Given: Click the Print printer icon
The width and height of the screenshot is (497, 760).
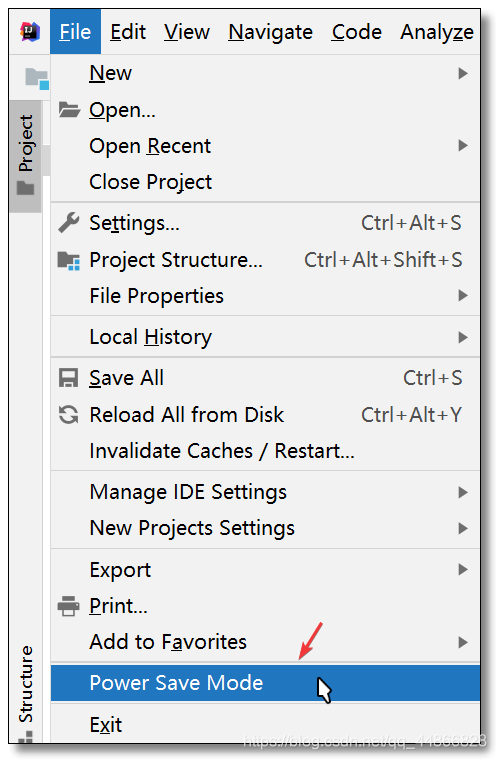Looking at the screenshot, I should (68, 606).
